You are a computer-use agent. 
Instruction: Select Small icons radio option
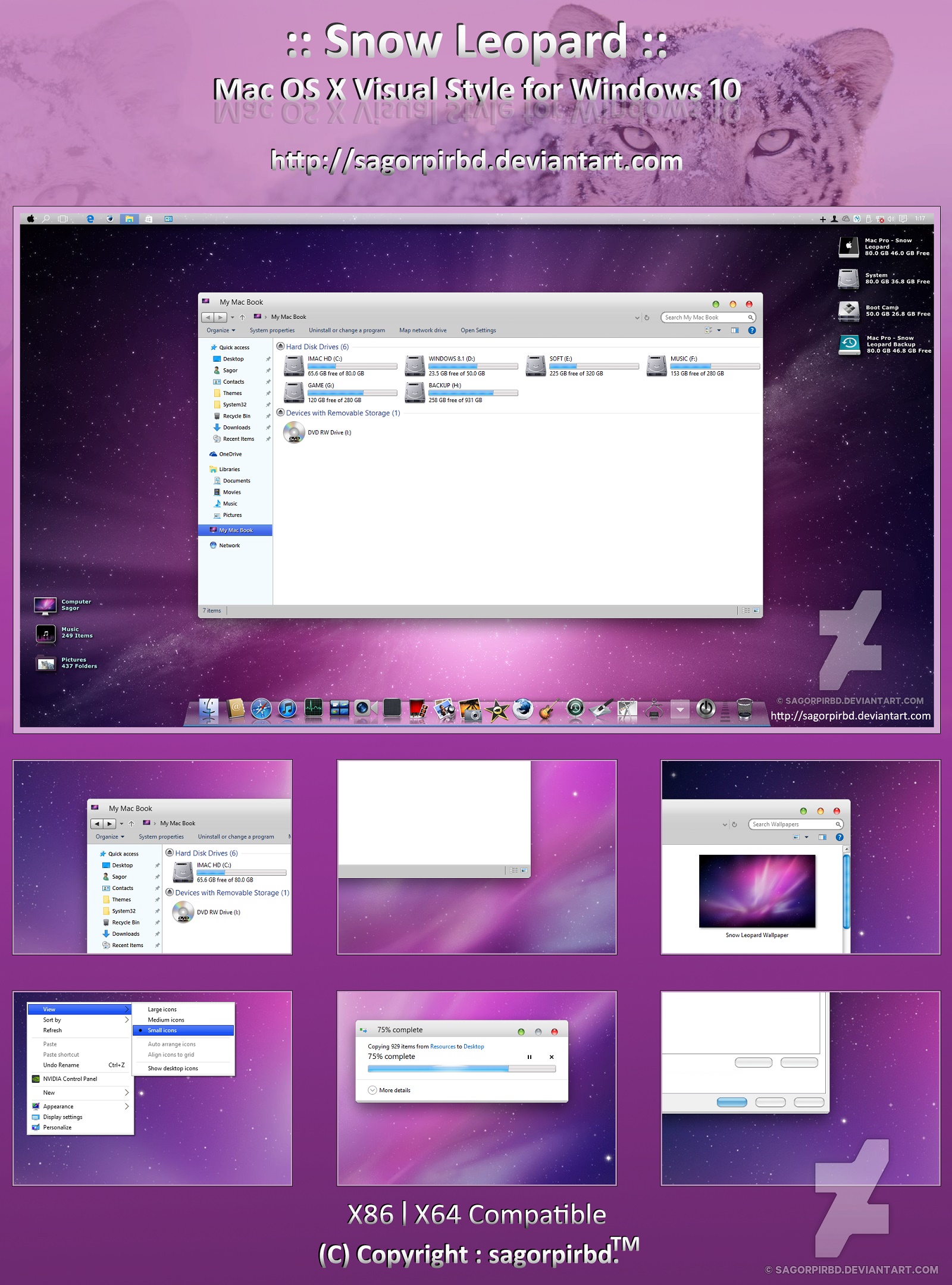(x=183, y=1030)
